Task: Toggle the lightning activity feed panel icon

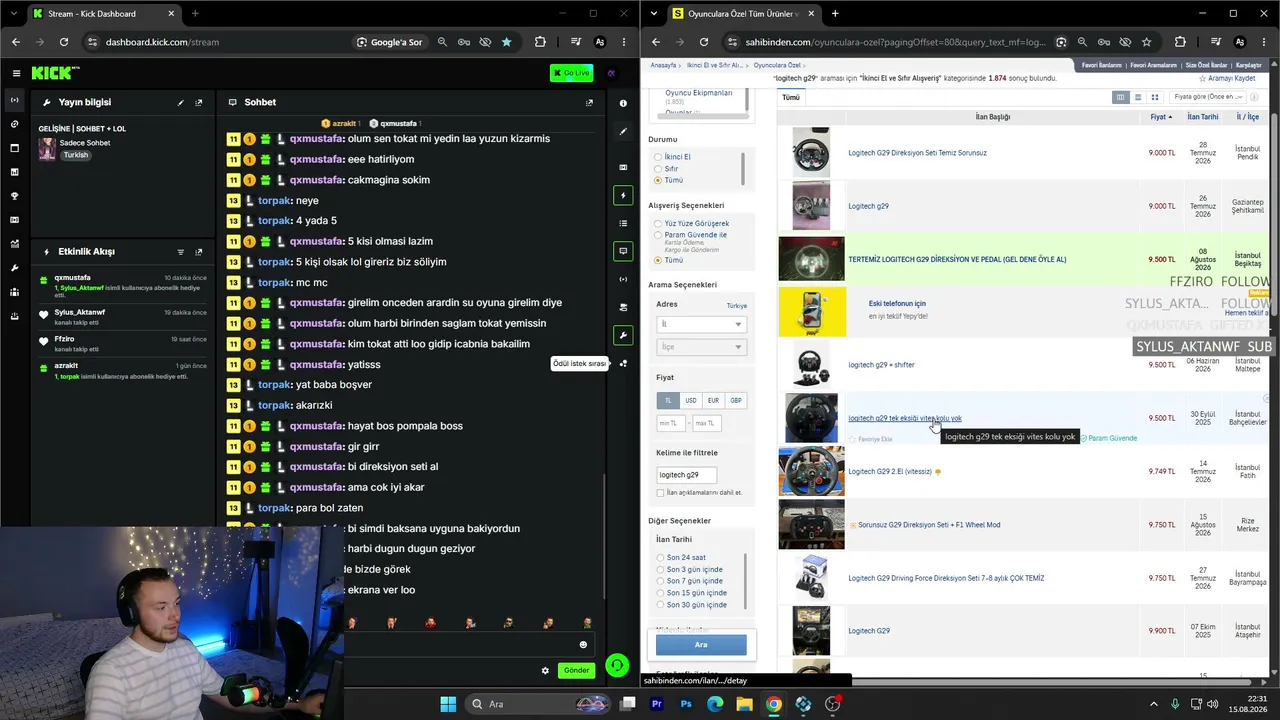Action: click(623, 195)
